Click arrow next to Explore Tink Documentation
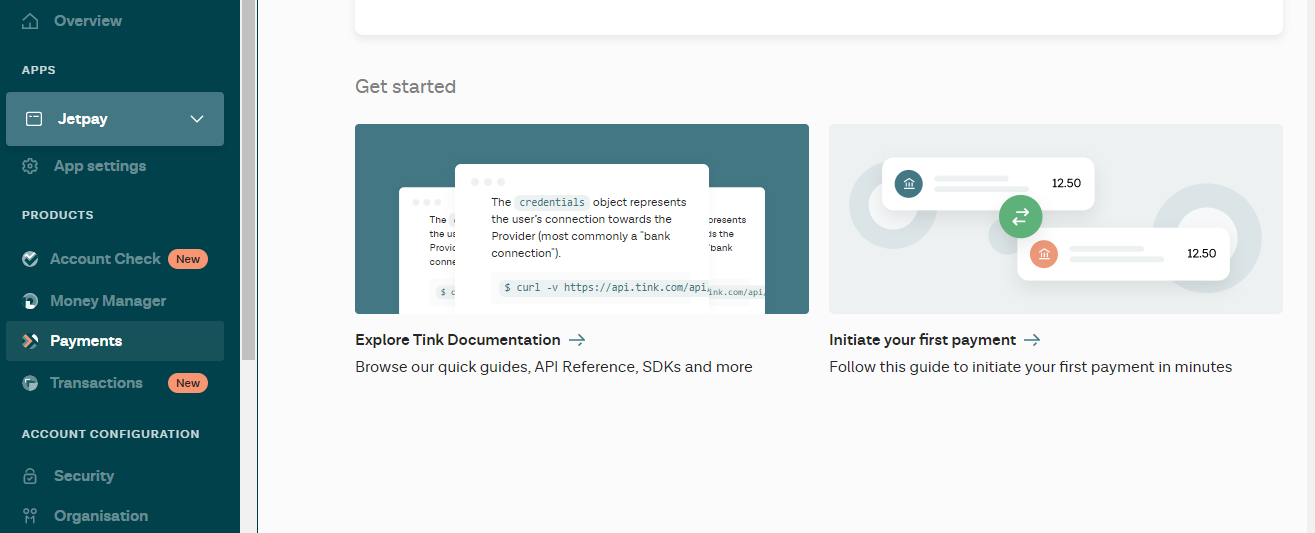The height and width of the screenshot is (533, 1315). [x=577, y=340]
